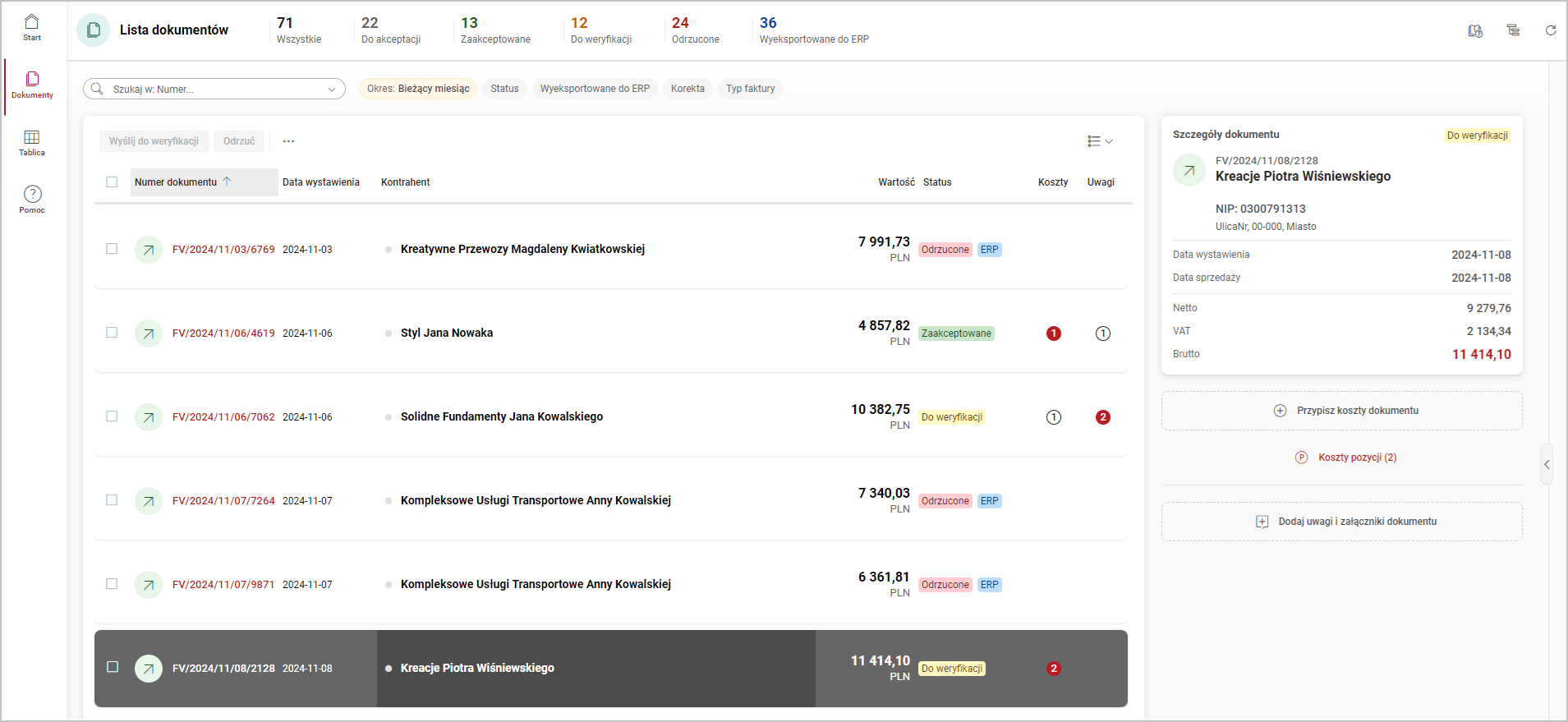Open the three-dots more actions menu
This screenshot has width=1568, height=722.
point(288,141)
